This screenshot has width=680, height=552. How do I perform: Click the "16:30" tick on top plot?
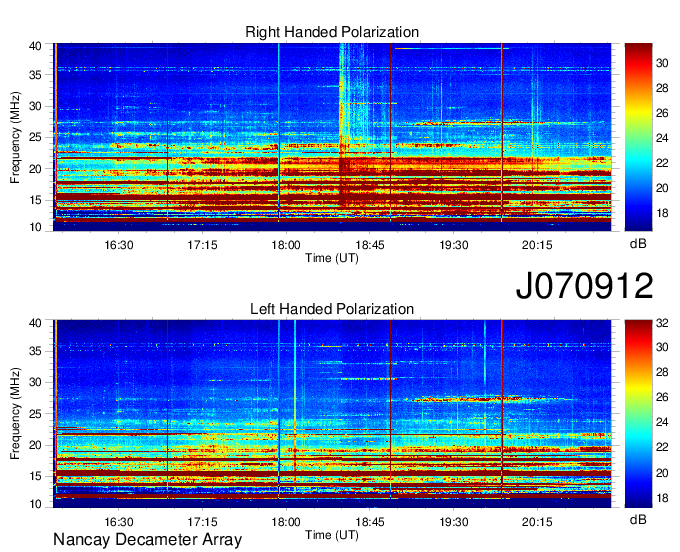(x=118, y=245)
